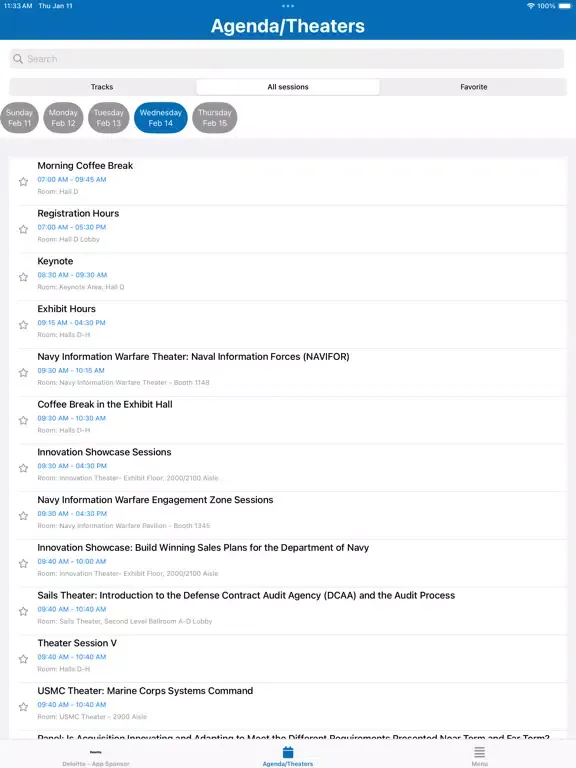Click Room Navy Information Warfare Theater Booth 1148

[123, 383]
